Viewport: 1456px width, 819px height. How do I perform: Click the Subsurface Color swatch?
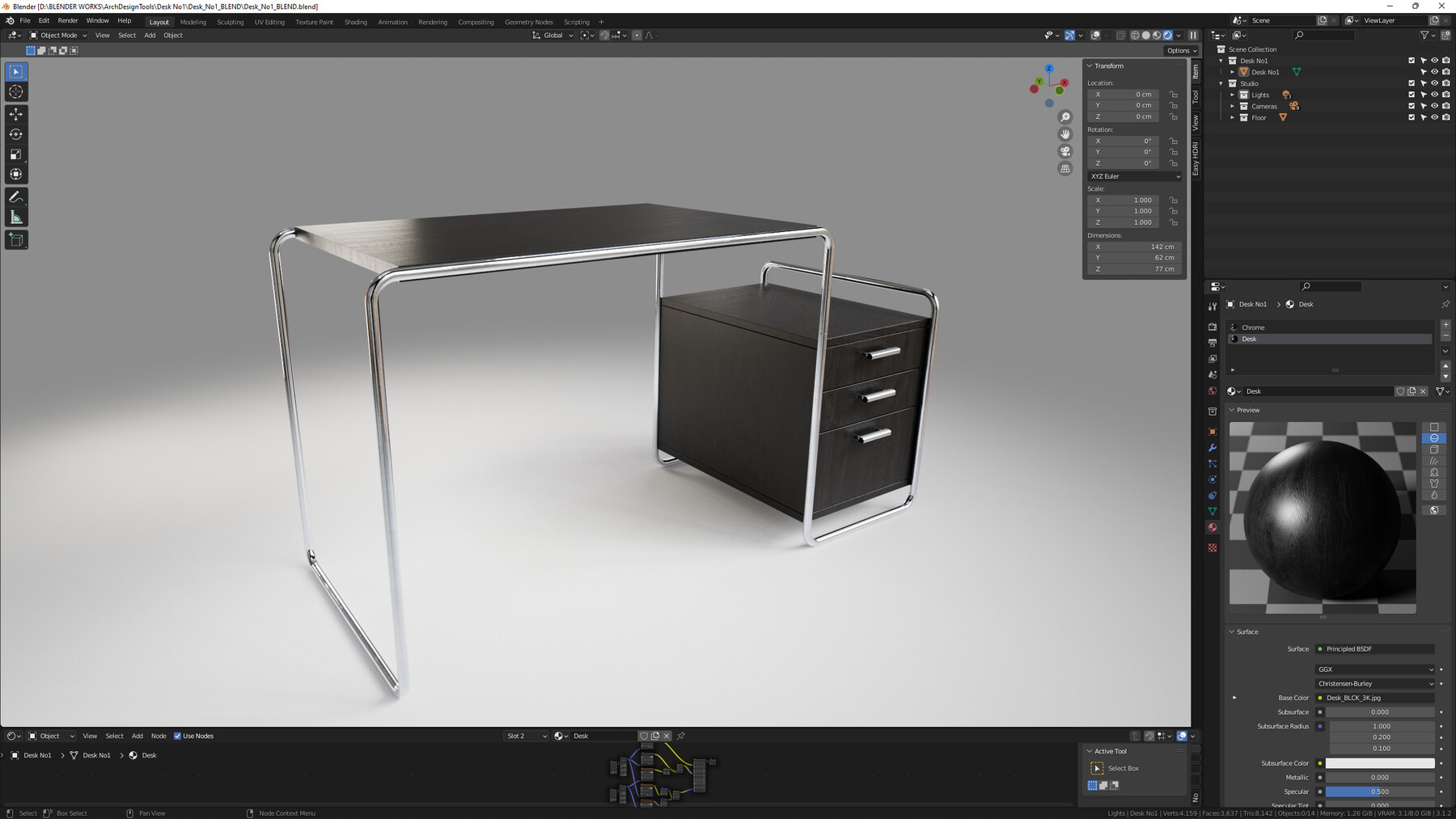[1380, 762]
